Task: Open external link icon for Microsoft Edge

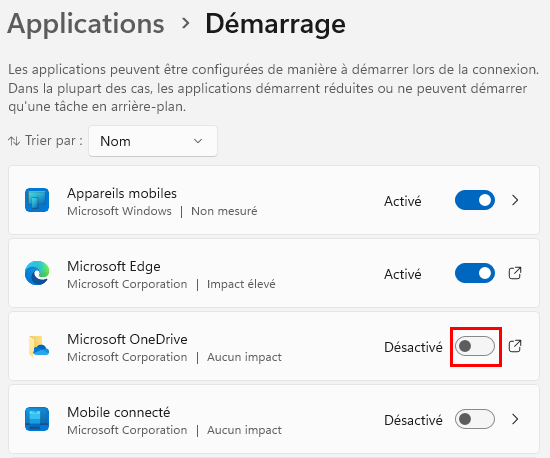Action: pyautogui.click(x=515, y=273)
